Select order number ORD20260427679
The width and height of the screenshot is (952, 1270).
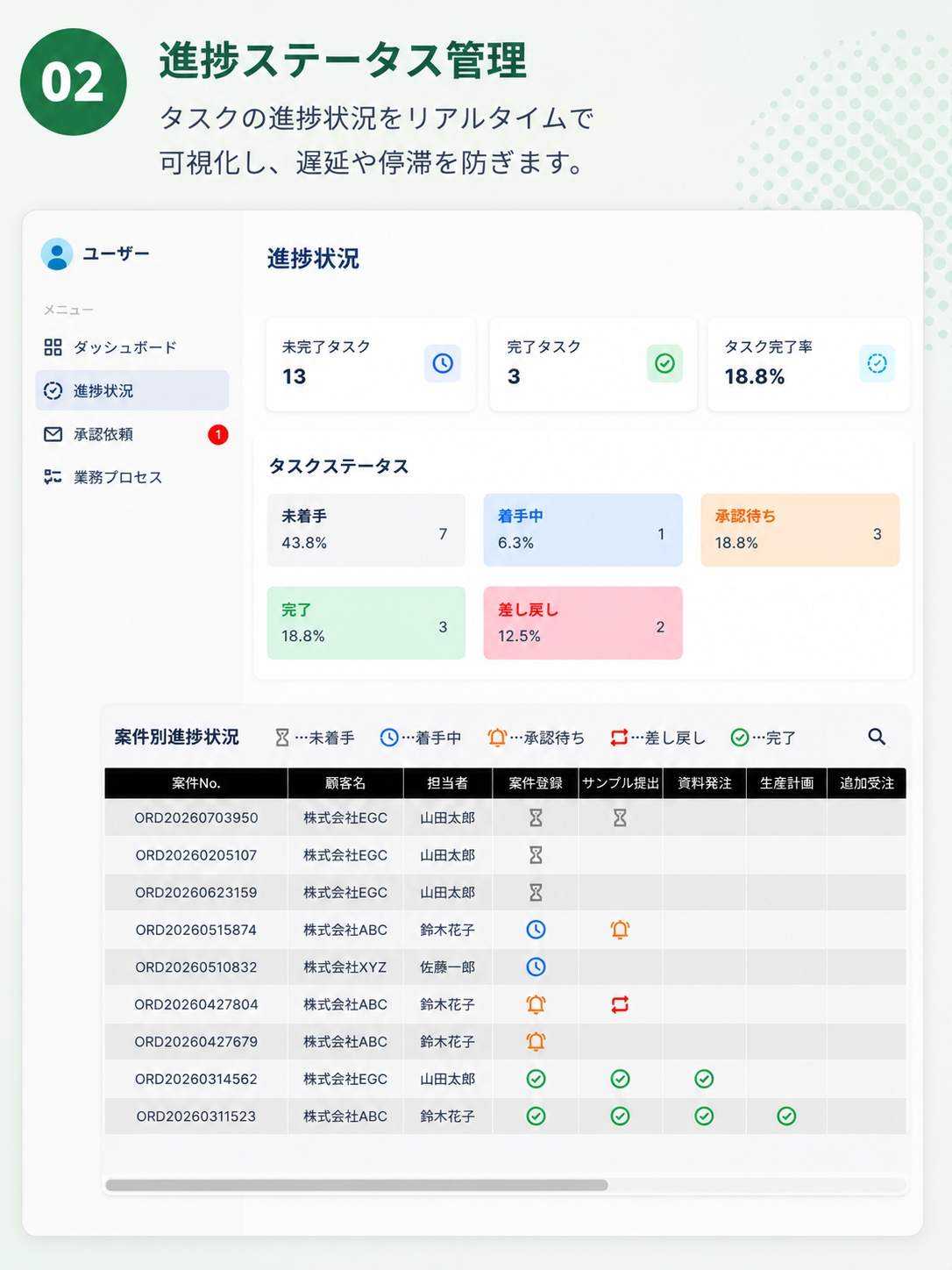(196, 1041)
